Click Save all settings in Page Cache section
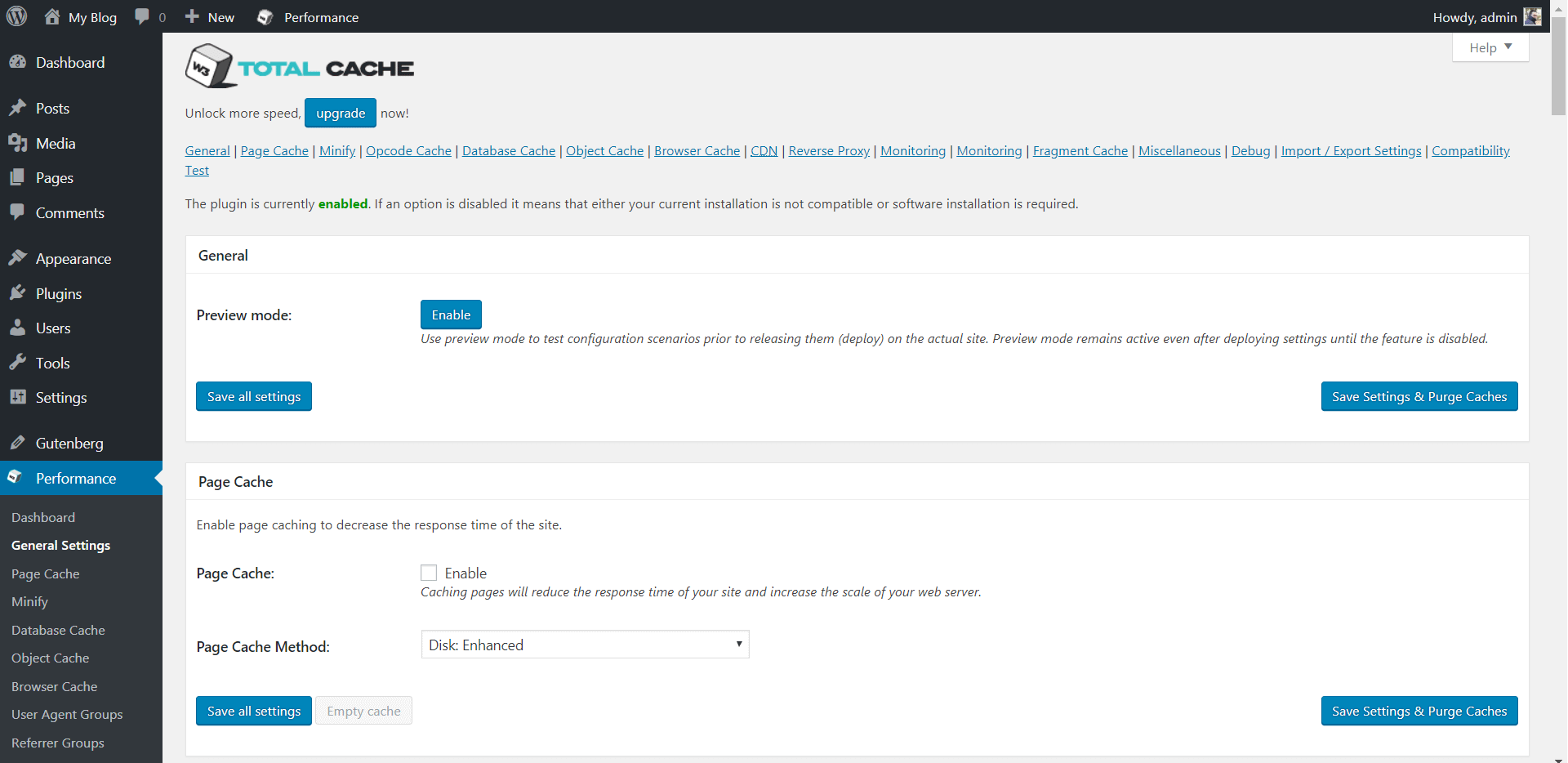This screenshot has height=763, width=1568. click(254, 711)
